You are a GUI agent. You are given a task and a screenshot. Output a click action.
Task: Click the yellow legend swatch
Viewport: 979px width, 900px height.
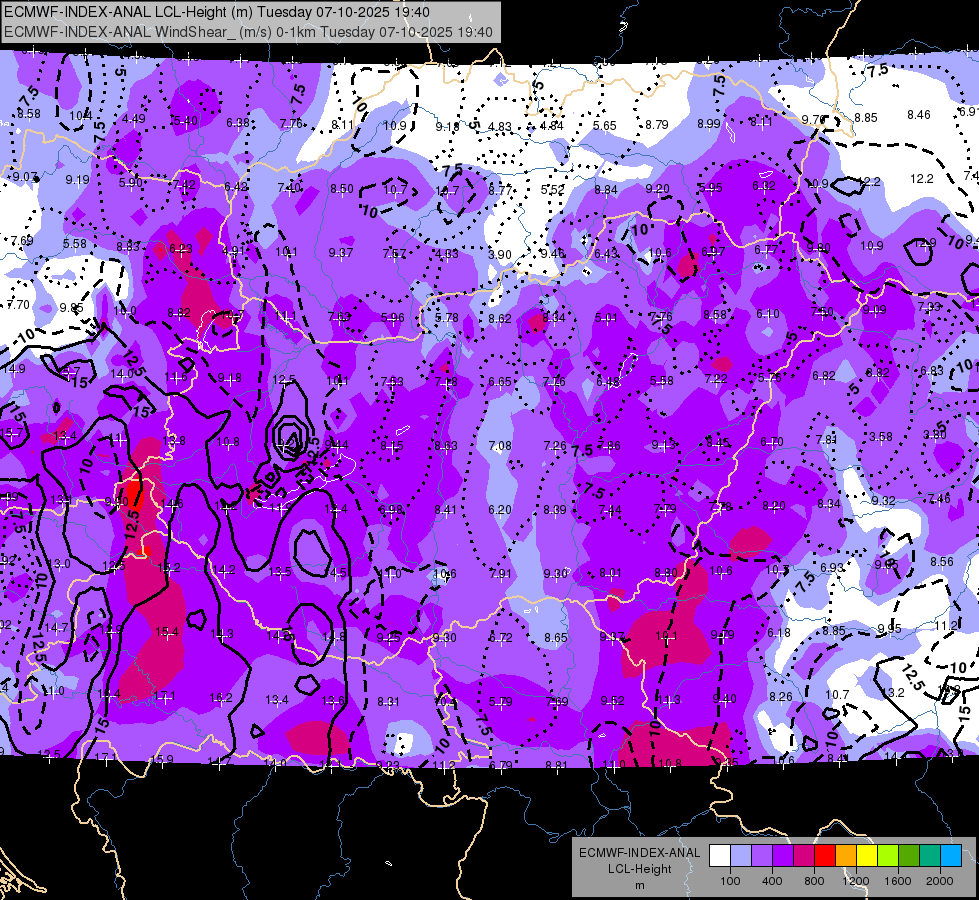pos(867,856)
